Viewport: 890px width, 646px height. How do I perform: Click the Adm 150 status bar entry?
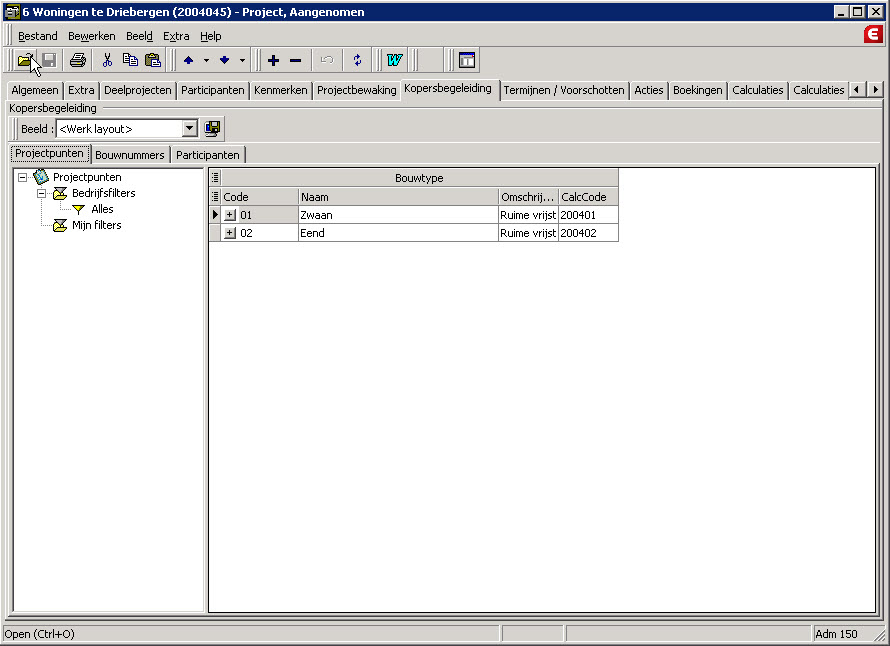[x=836, y=634]
